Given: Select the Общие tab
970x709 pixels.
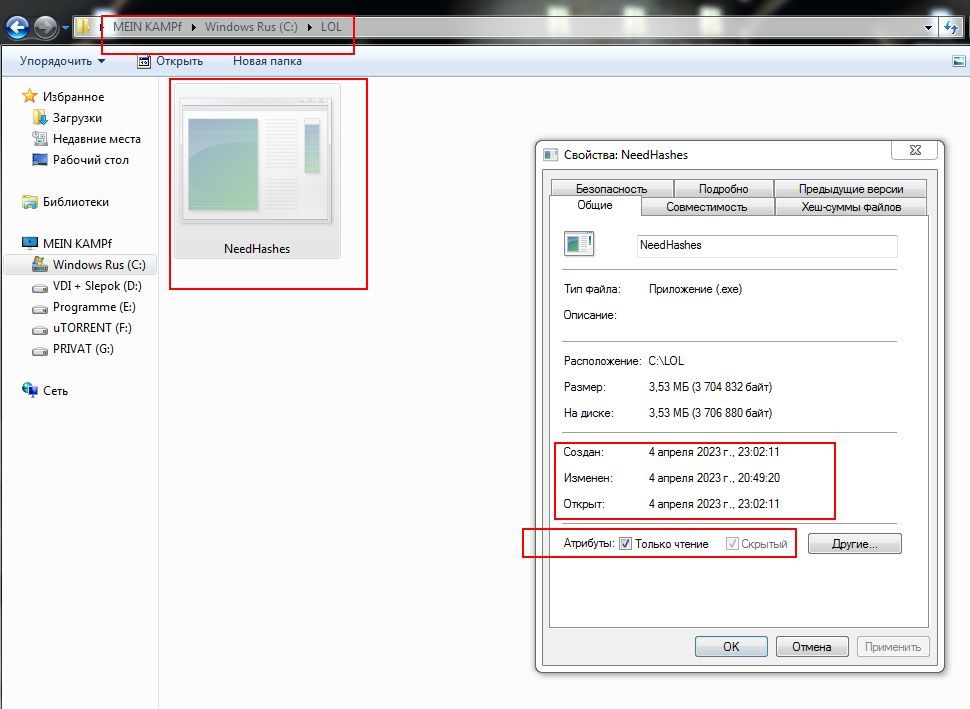Looking at the screenshot, I should coord(594,205).
